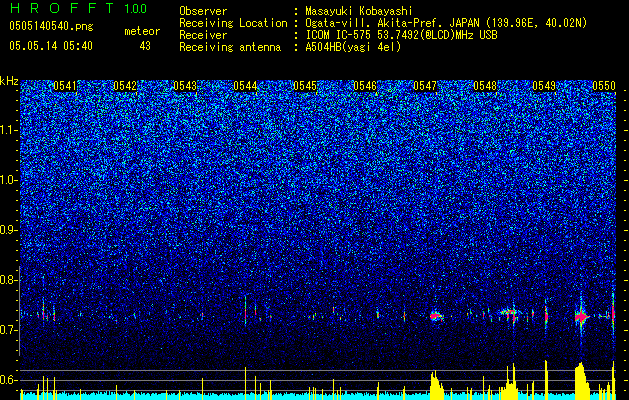Click the meteor count value 43

tap(145, 46)
